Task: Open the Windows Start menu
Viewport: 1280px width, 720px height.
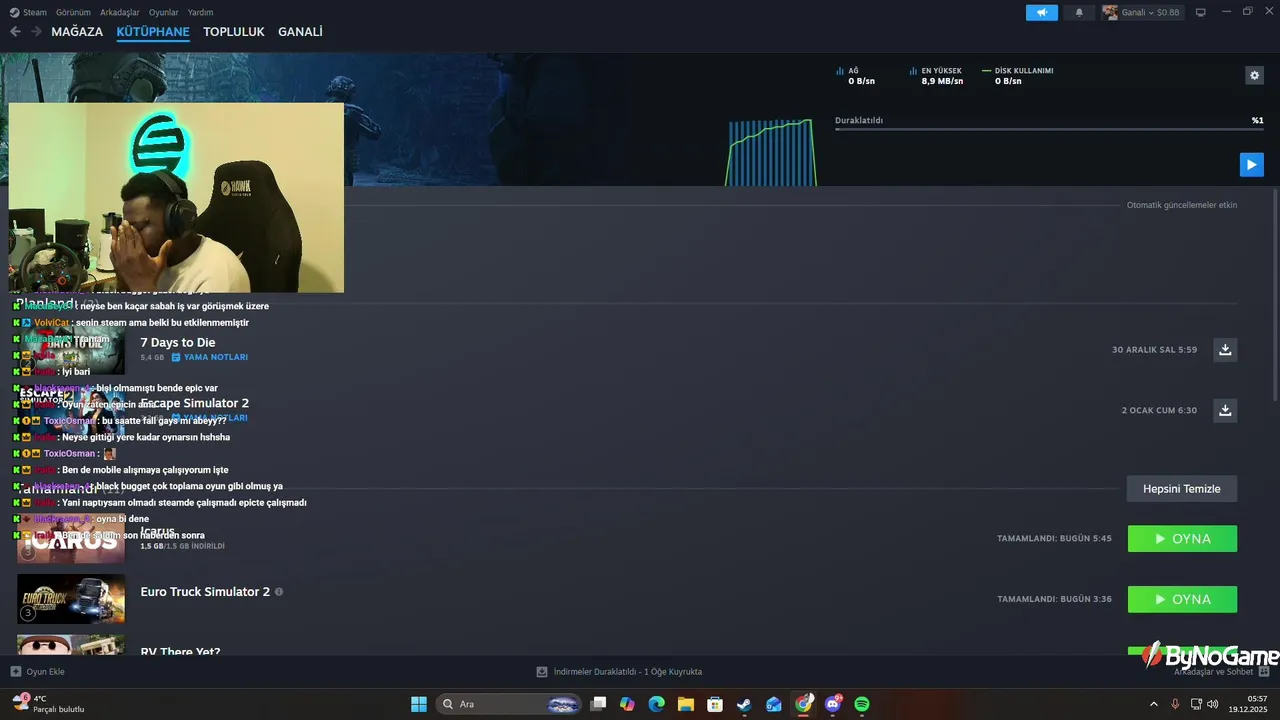Action: pyautogui.click(x=419, y=704)
